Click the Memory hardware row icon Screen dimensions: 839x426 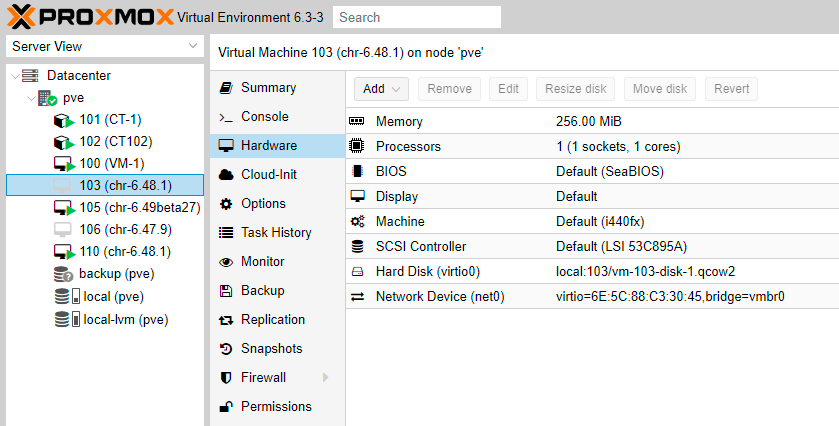pos(357,121)
